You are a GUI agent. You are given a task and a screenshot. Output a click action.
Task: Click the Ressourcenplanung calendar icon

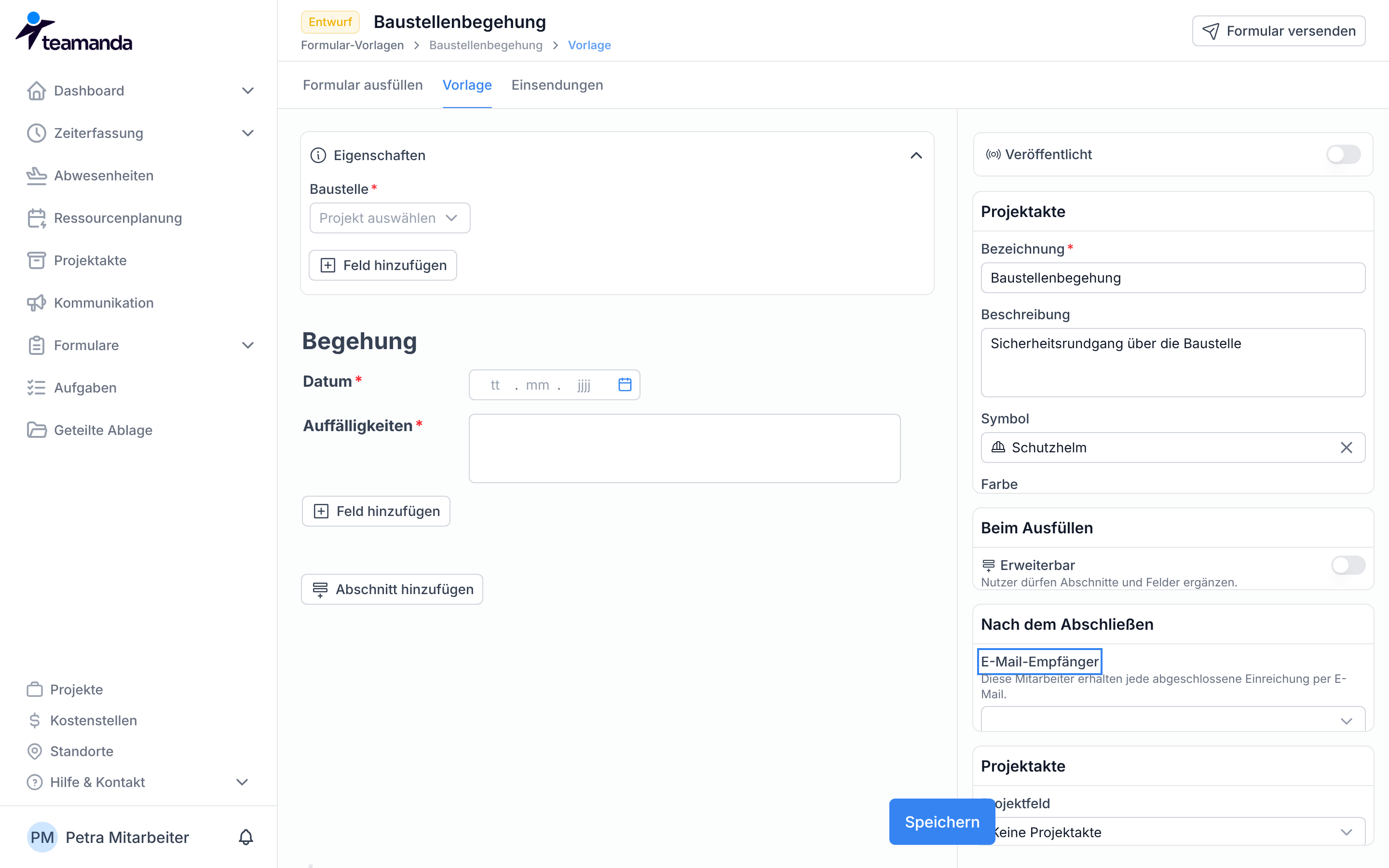tap(37, 218)
